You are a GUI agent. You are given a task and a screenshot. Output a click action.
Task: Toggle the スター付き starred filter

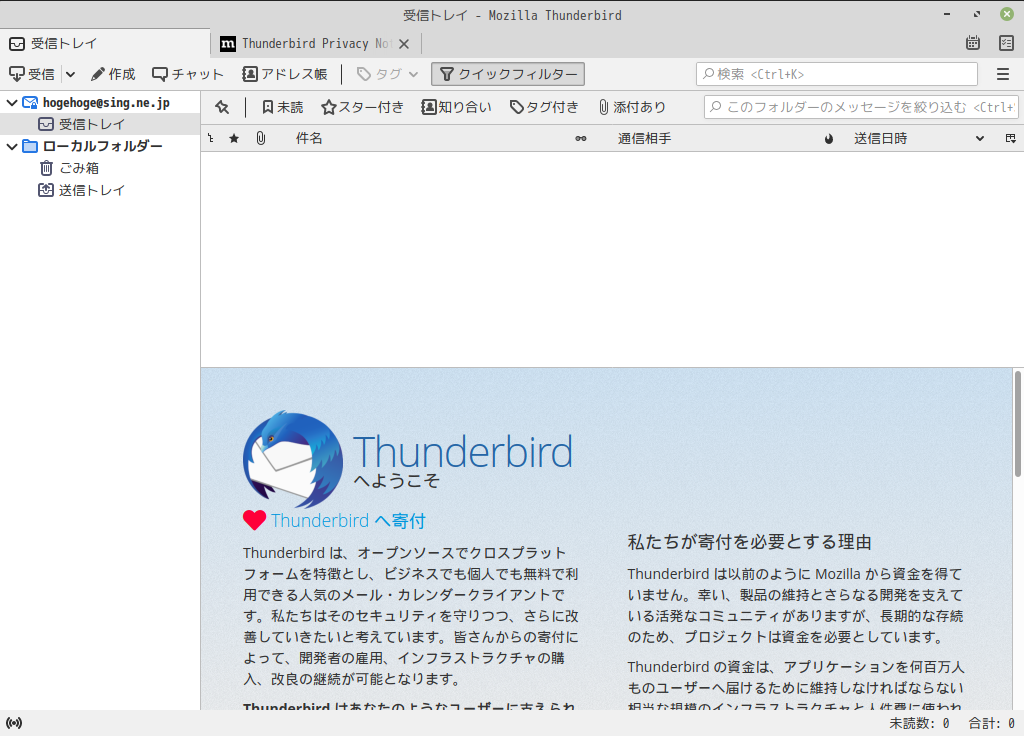362,107
